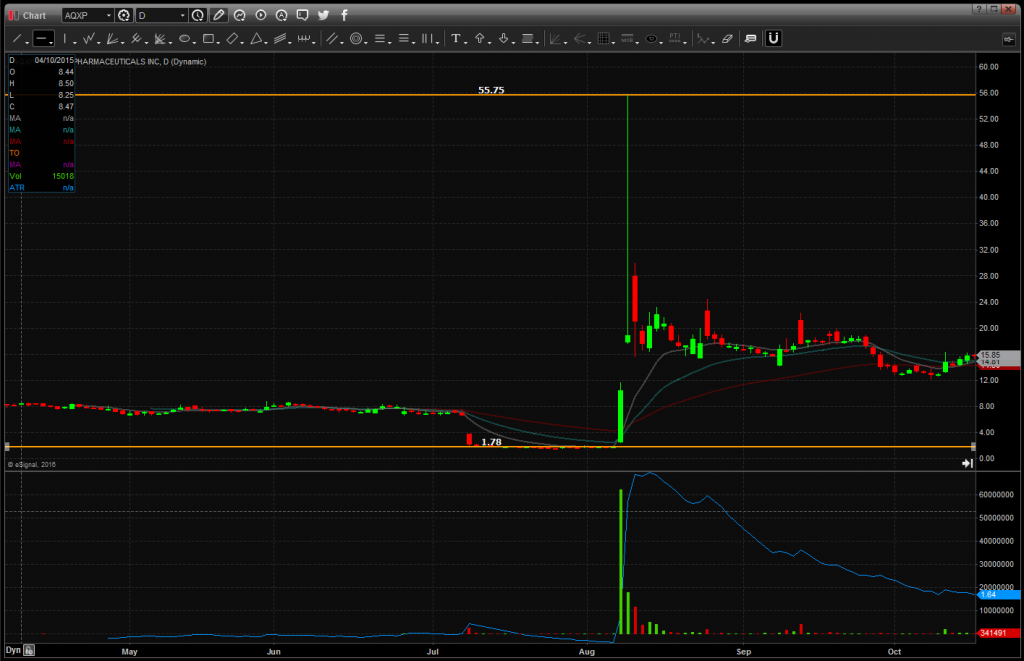Expand the rectangle tool options arrow

click(x=219, y=39)
